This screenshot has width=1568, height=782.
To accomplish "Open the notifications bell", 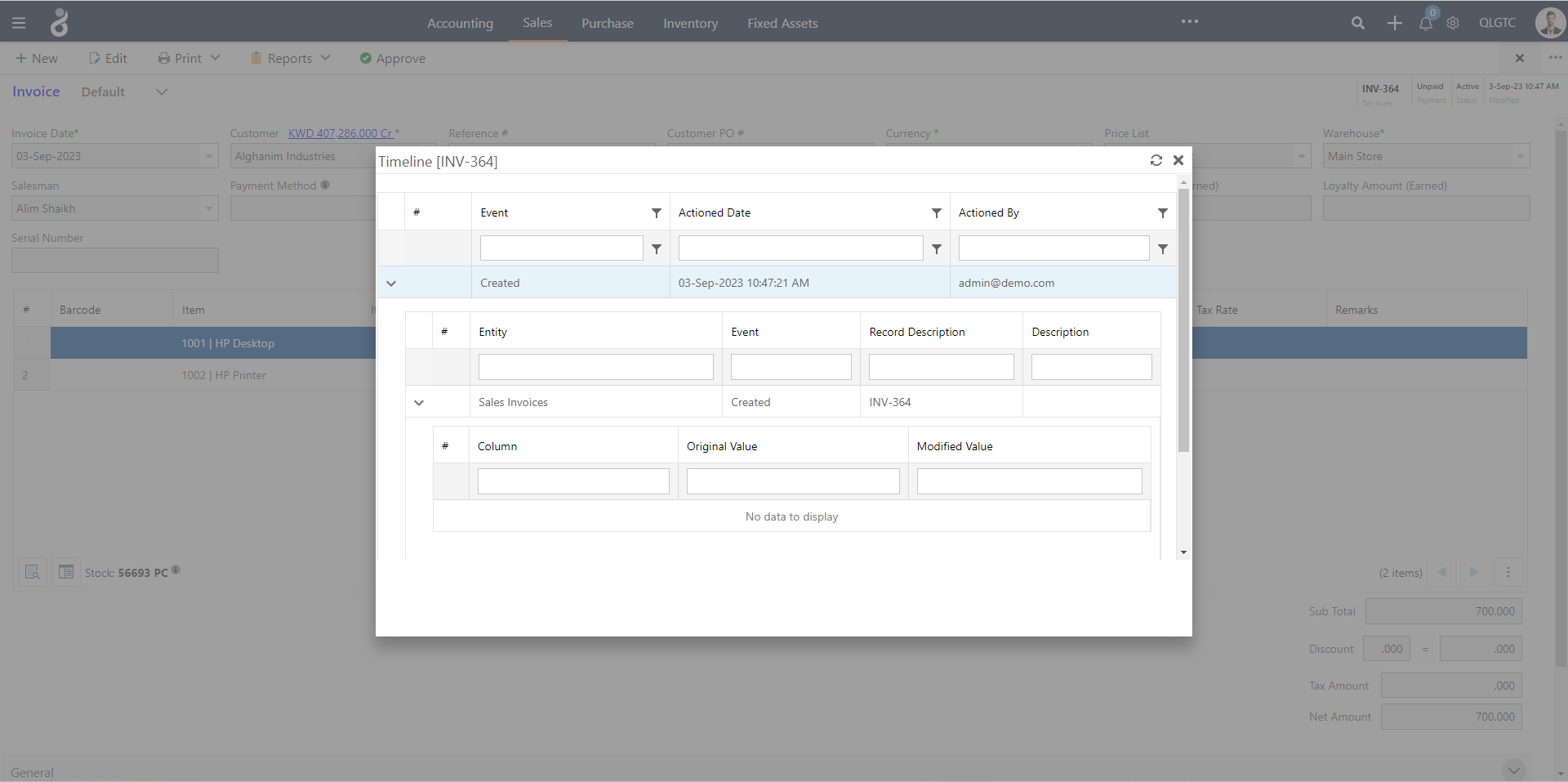I will tap(1425, 23).
